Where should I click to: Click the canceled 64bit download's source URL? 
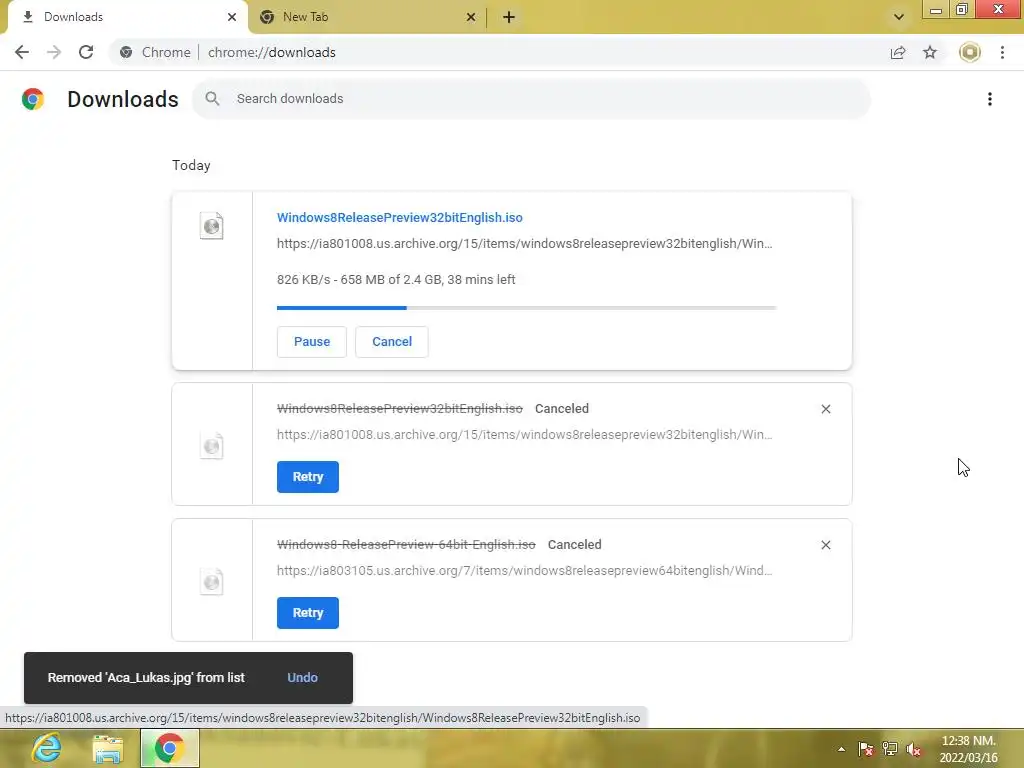(524, 571)
